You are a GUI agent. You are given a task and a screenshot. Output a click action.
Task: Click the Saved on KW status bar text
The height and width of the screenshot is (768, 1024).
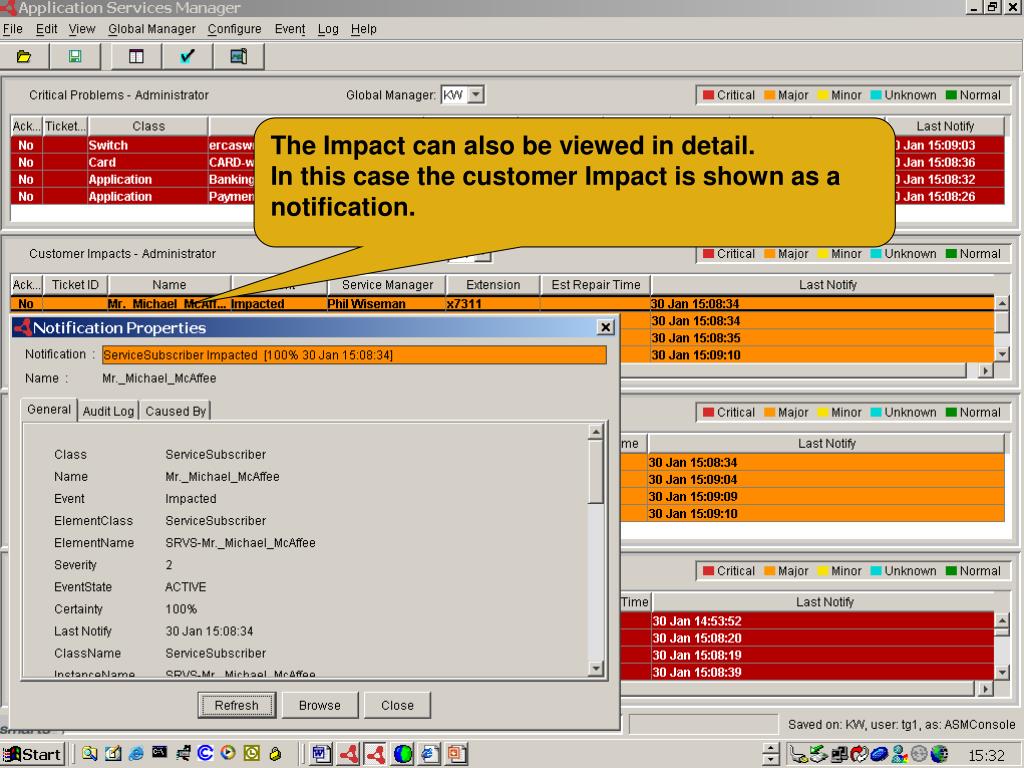click(x=901, y=724)
